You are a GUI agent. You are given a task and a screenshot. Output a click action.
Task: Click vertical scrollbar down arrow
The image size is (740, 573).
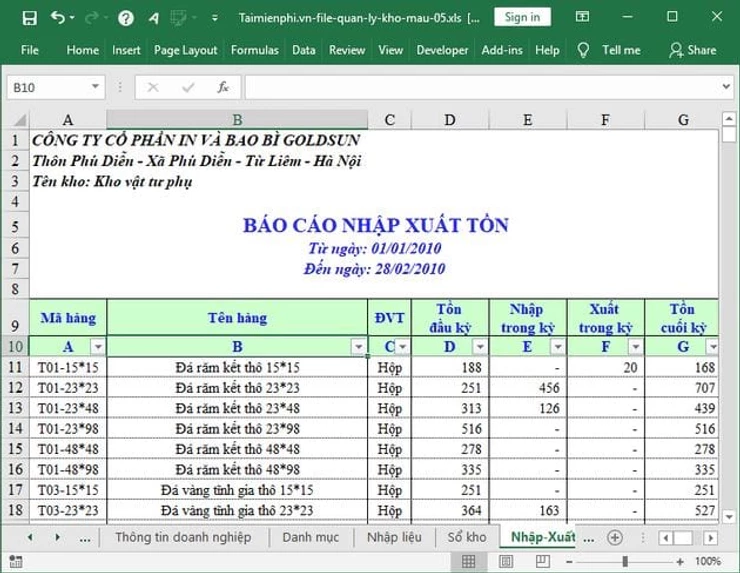tap(729, 516)
